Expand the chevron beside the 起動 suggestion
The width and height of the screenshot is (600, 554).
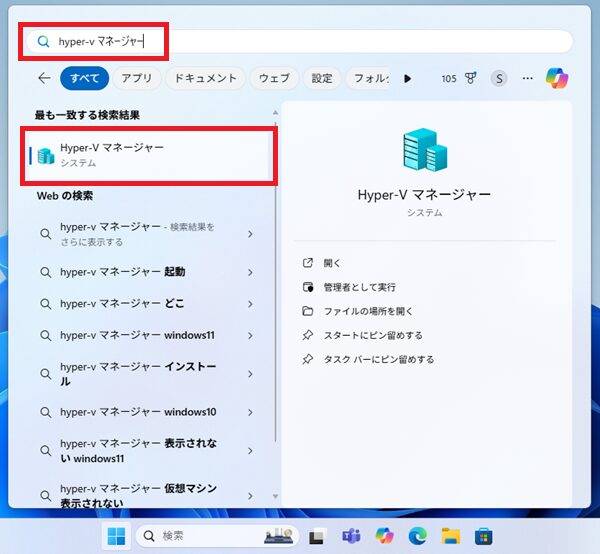pos(250,272)
